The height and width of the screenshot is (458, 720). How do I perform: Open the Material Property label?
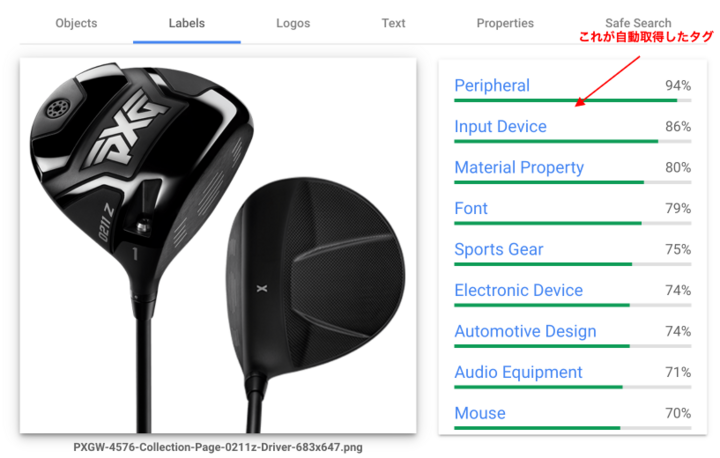click(x=519, y=167)
